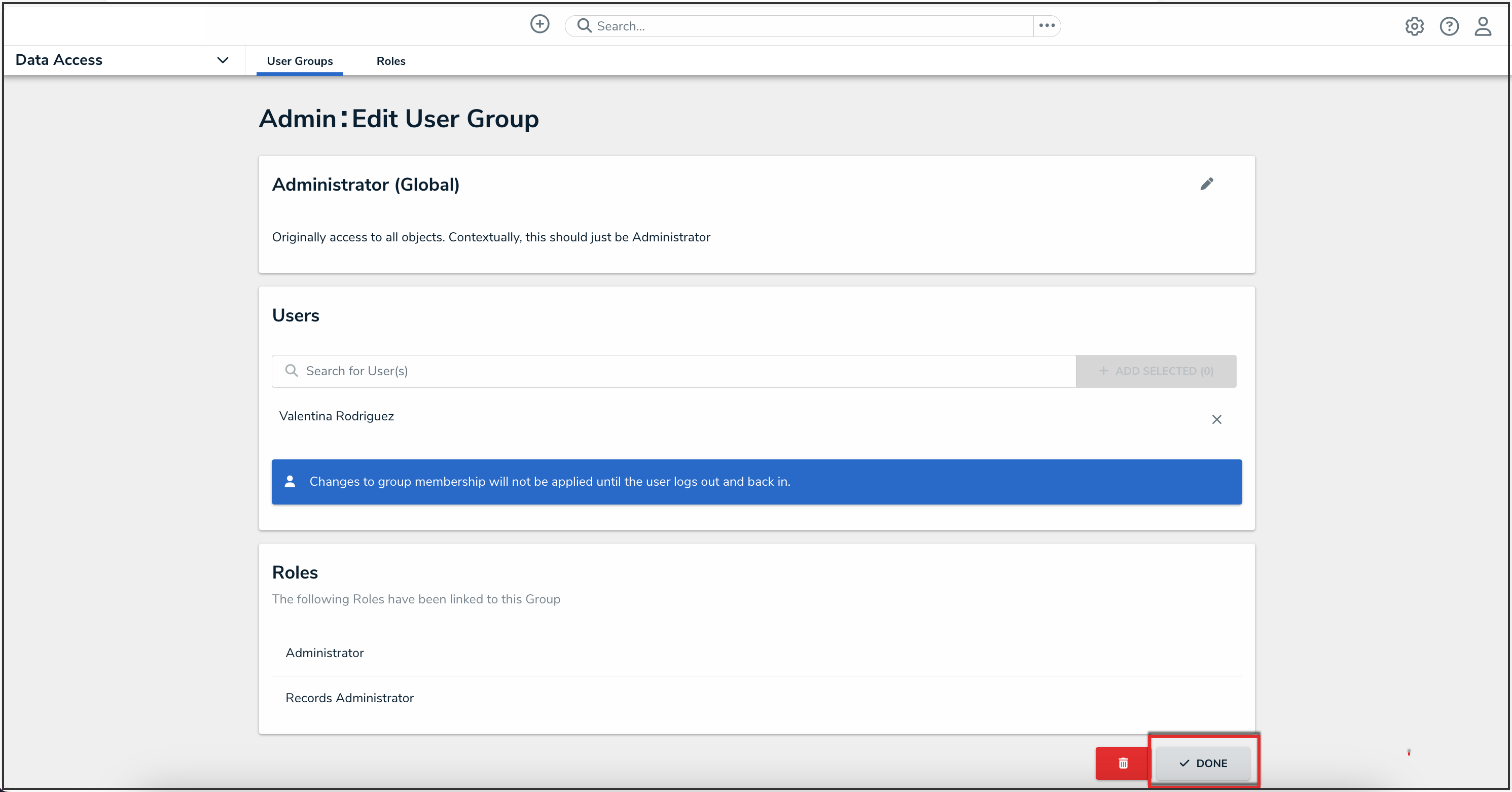Click the pencil edit icon for Administrator (Global)
The width and height of the screenshot is (1512, 792).
click(x=1206, y=185)
